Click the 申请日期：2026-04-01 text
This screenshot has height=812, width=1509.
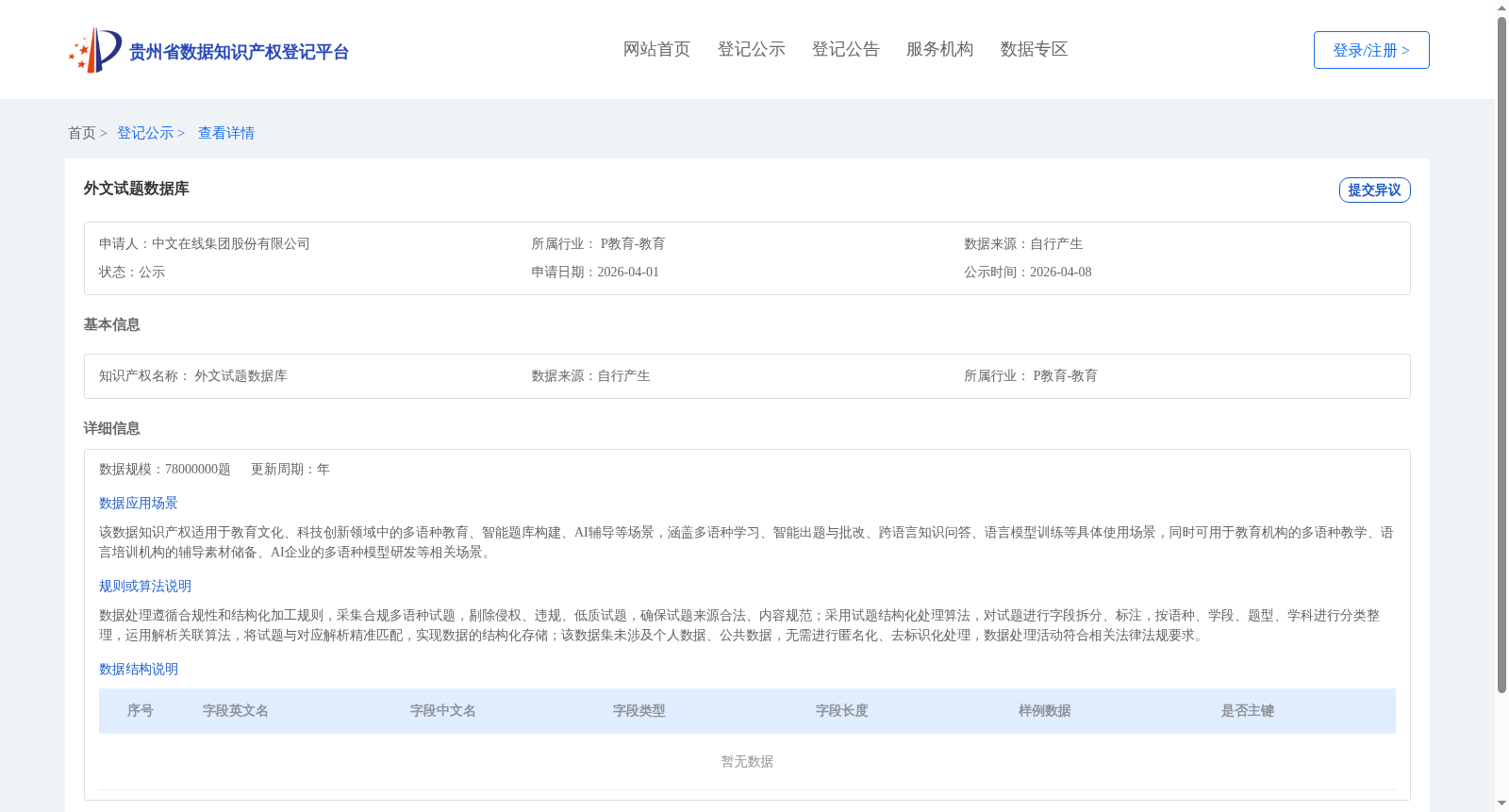[x=595, y=272]
